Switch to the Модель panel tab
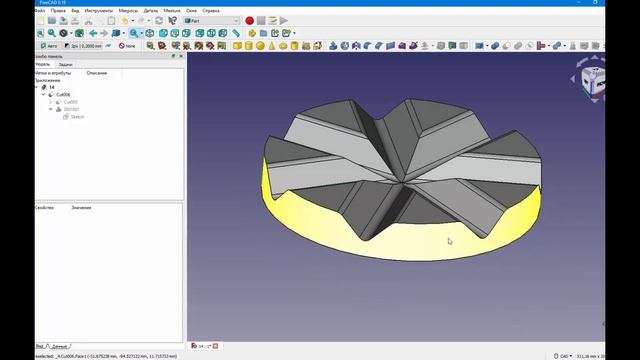Image resolution: width=640 pixels, height=360 pixels. pyautogui.click(x=43, y=64)
